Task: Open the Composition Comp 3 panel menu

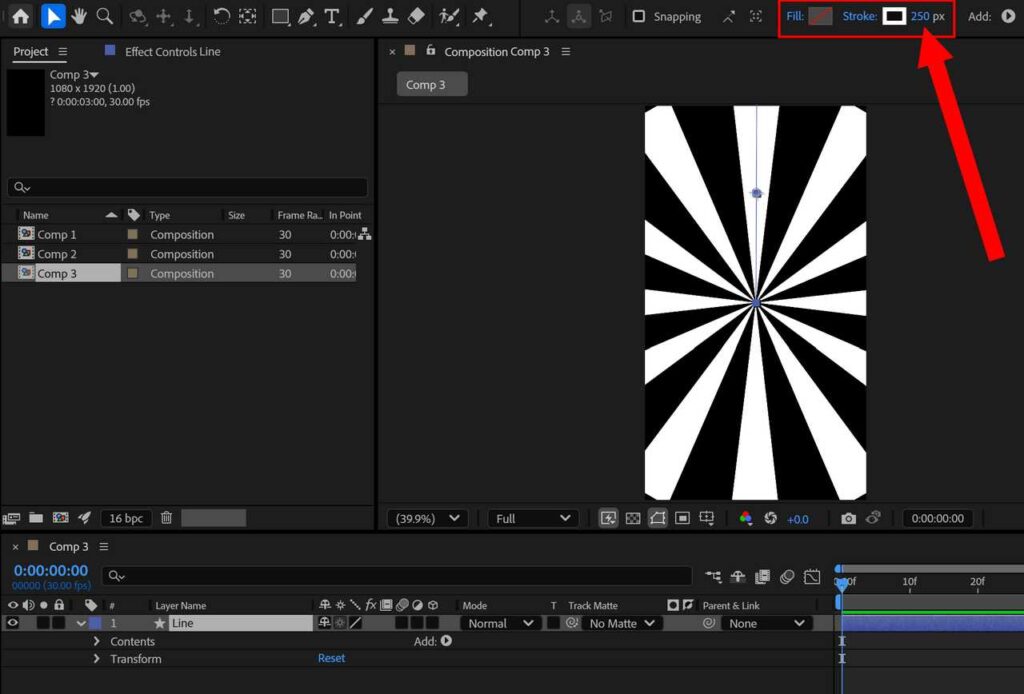Action: click(566, 52)
